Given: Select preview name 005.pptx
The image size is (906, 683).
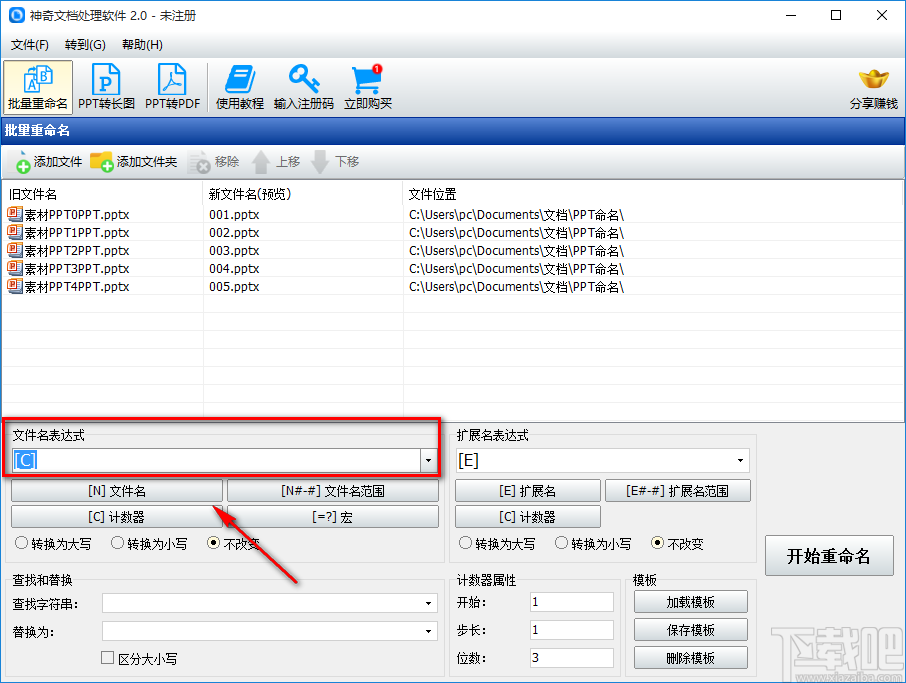Looking at the screenshot, I should coord(234,286).
